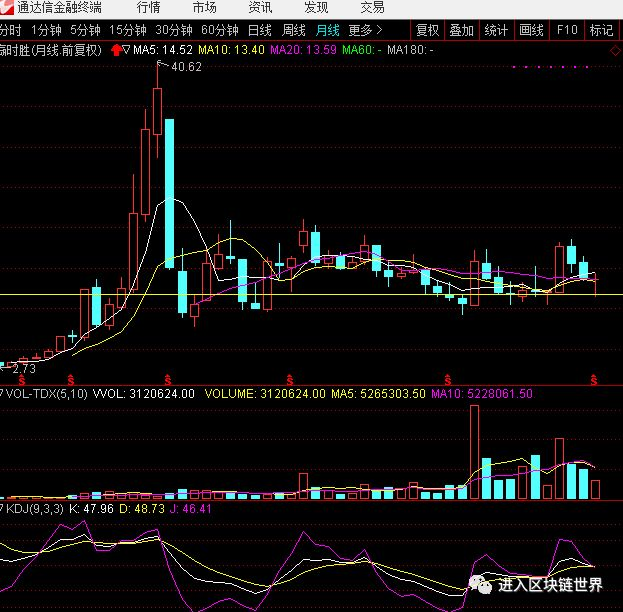Screen dimensions: 623x612
Task: Switch to 1分钟 chart period
Action: (x=46, y=30)
